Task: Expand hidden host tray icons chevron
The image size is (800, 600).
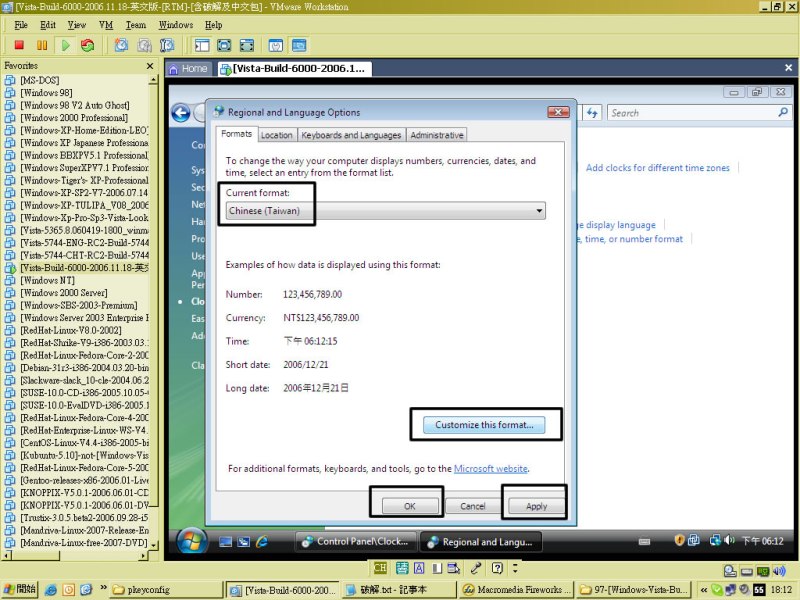Action: tap(704, 590)
